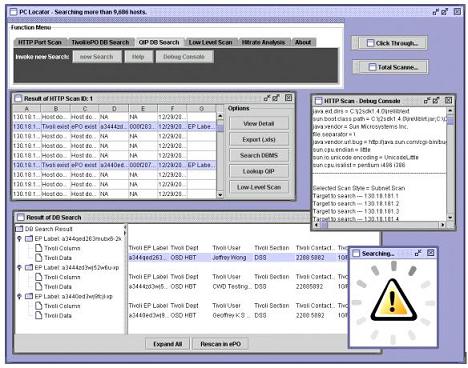Close the HTTP Scan Debug Console window

[448, 100]
